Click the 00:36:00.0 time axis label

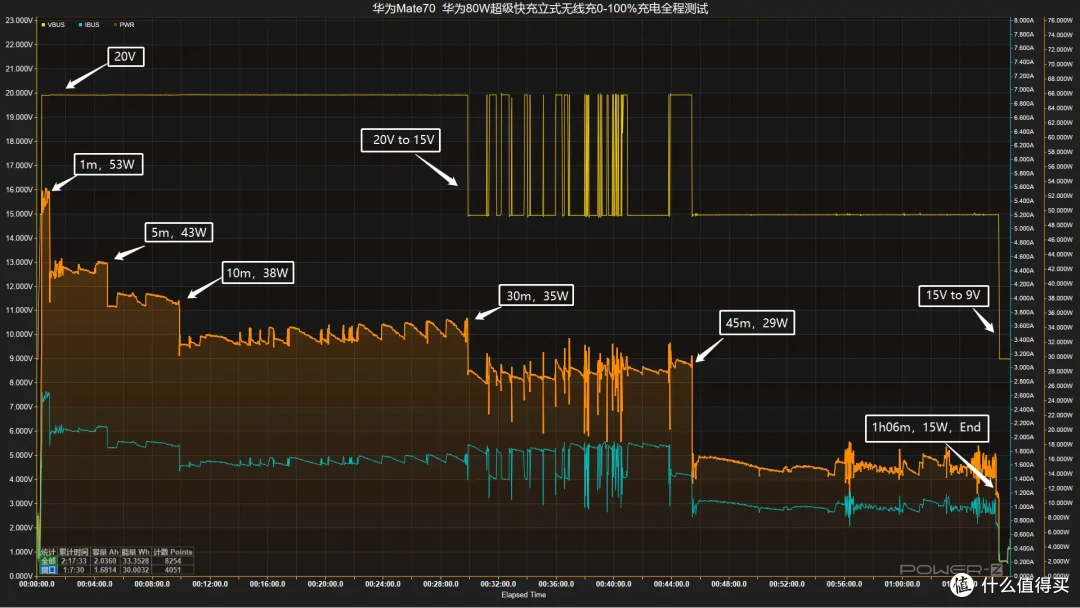[x=556, y=584]
